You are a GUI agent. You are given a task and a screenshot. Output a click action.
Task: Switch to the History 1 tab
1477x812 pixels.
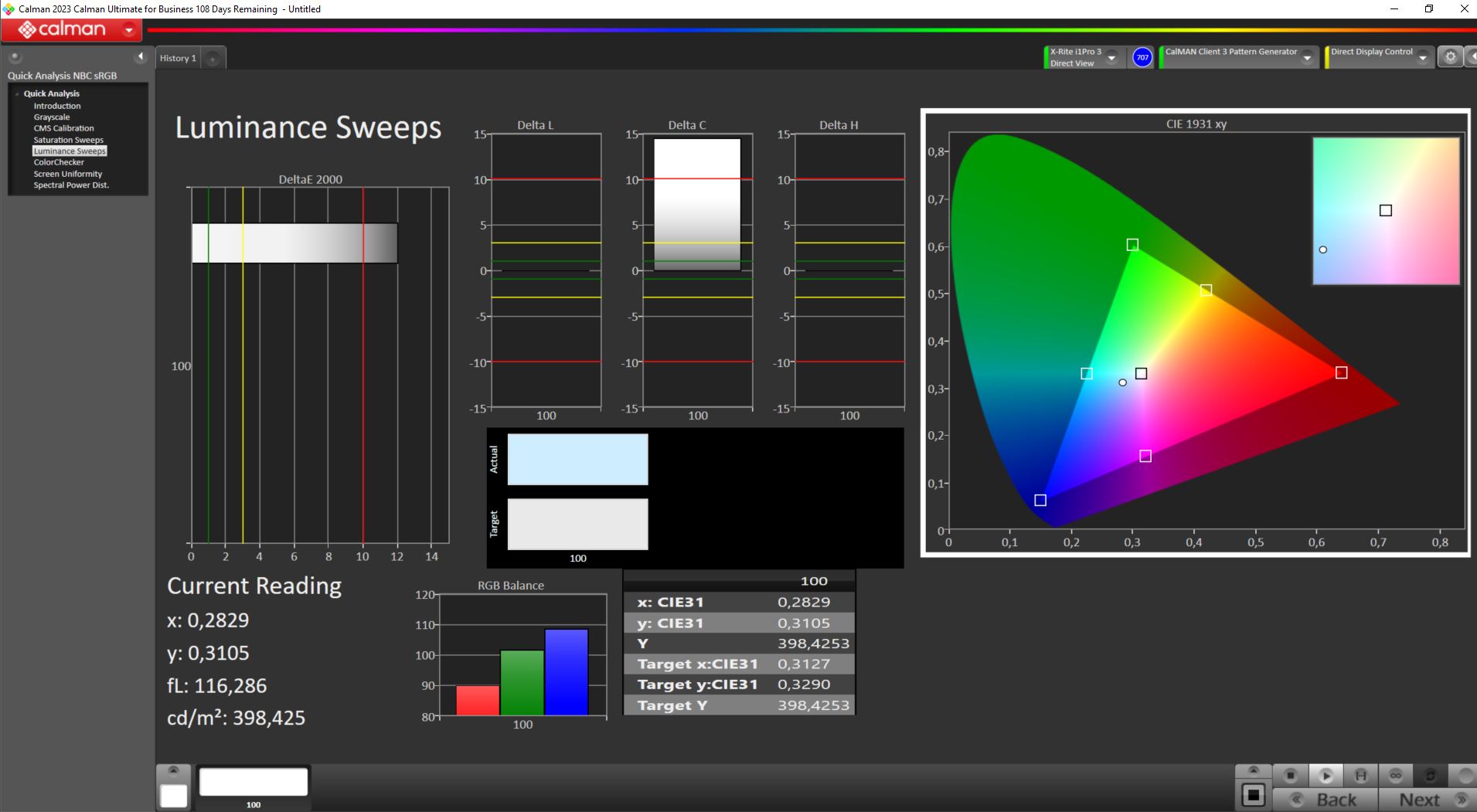(178, 59)
